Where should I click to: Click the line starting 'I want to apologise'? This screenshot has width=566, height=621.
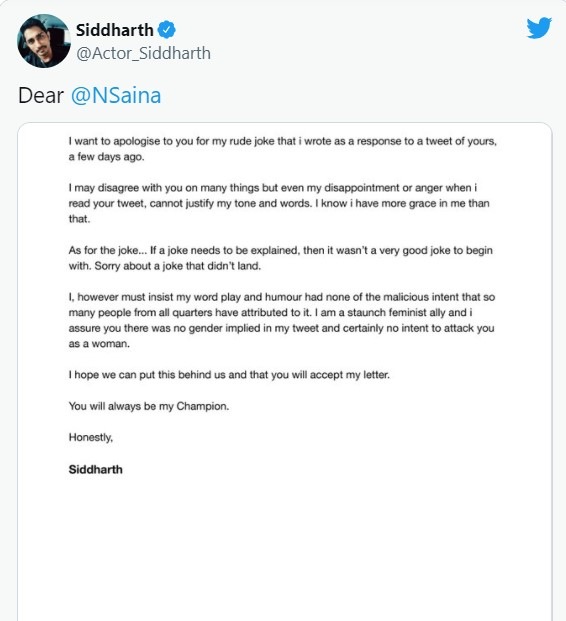(x=282, y=141)
